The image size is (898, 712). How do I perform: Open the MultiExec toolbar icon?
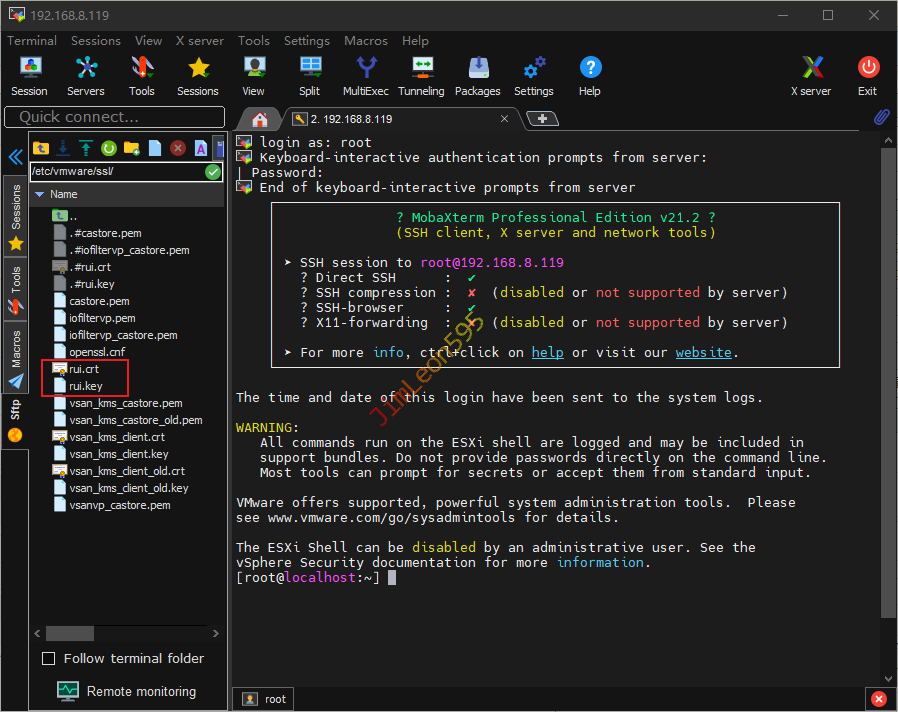coord(366,76)
